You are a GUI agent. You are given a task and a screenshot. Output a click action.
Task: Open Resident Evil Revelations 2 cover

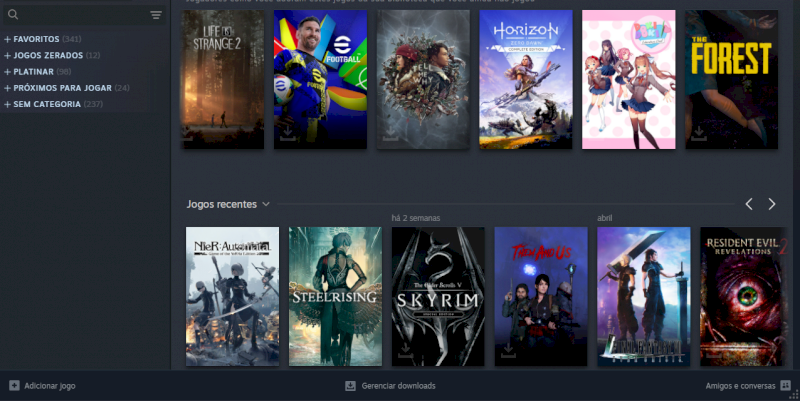point(742,296)
